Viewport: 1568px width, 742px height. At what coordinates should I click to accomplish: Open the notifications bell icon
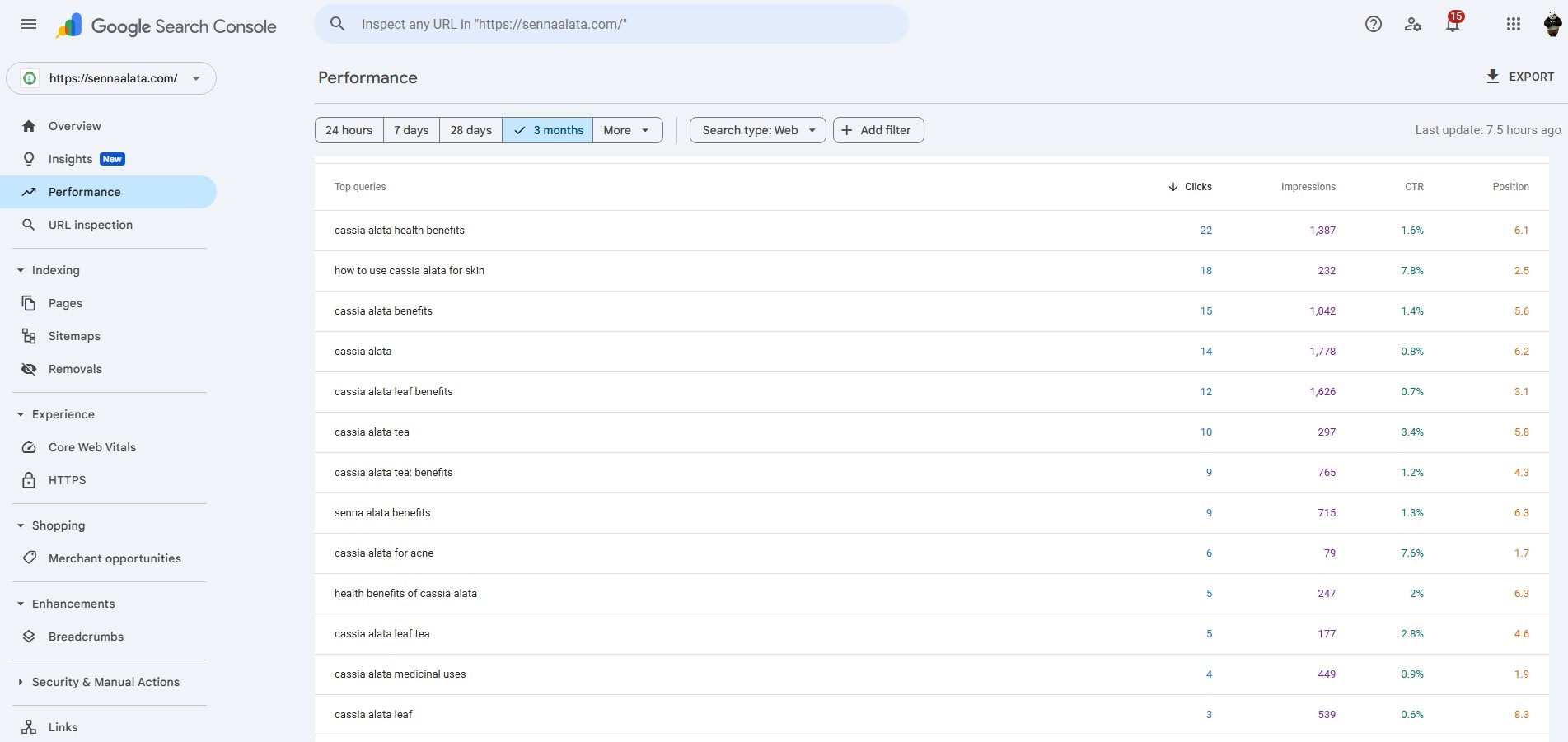point(1453,24)
